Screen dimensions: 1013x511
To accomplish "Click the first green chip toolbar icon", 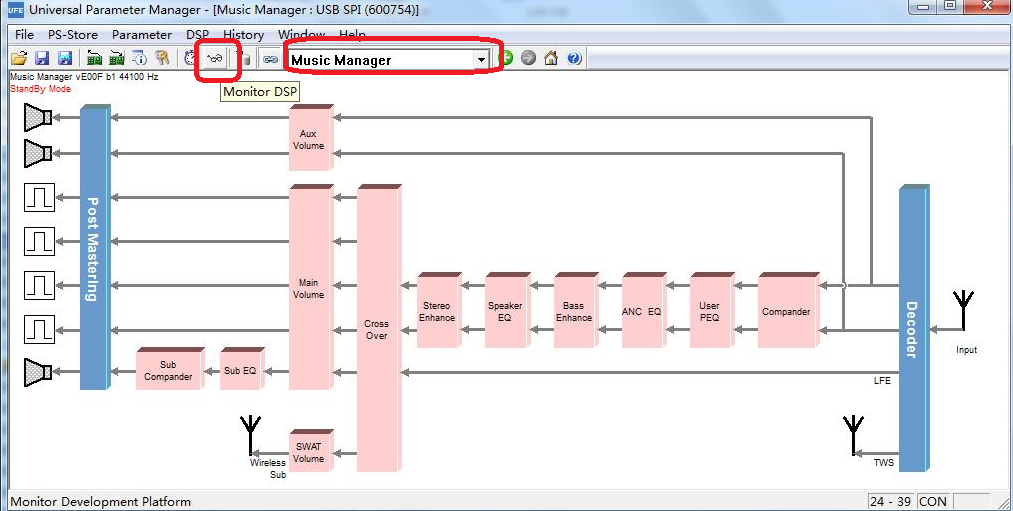I will tap(94, 59).
